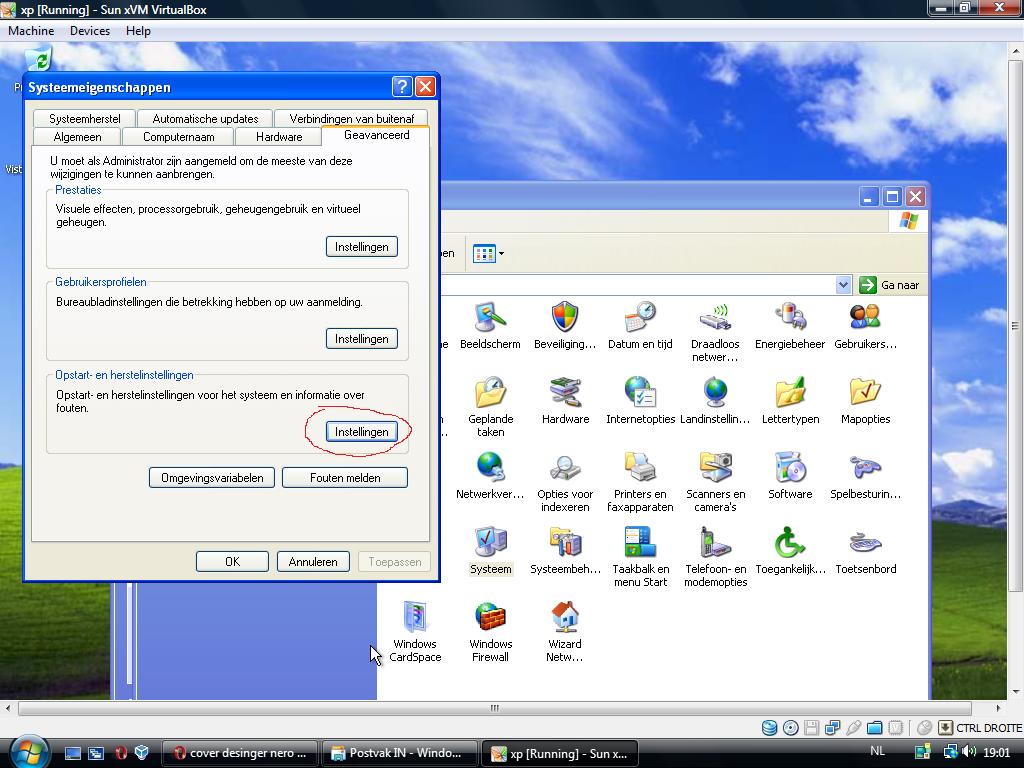The height and width of the screenshot is (768, 1024).
Task: Open Energiebeheer power settings icon
Action: coord(790,320)
